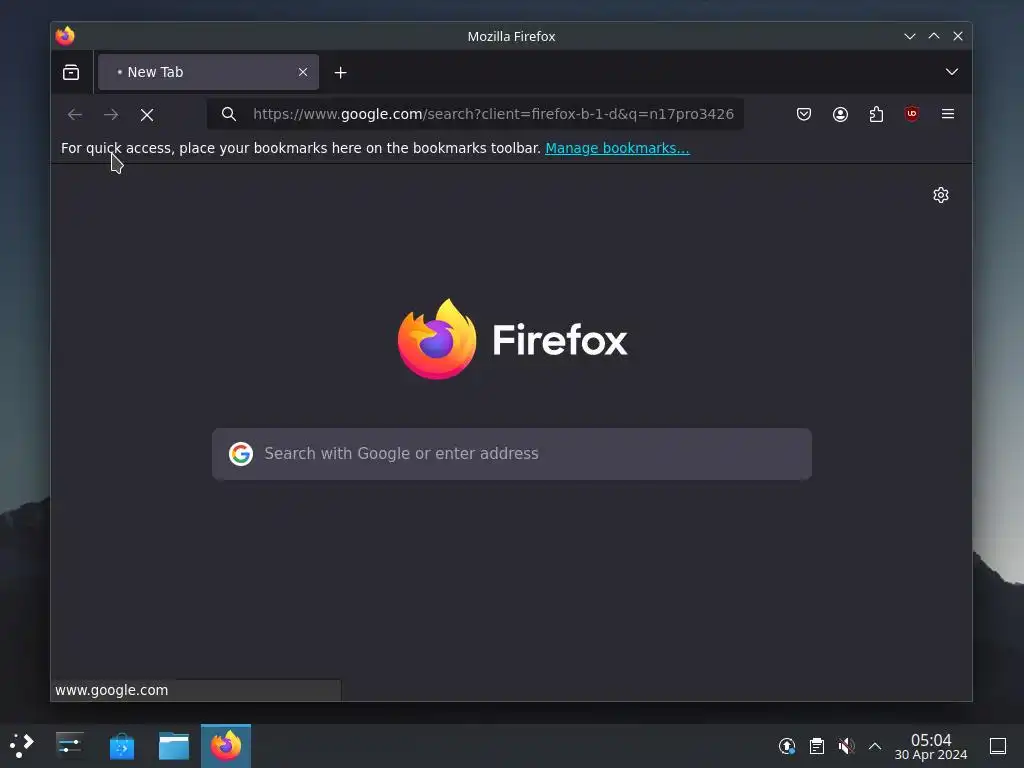Expand hidden system tray icons
The width and height of the screenshot is (1024, 768).
pyautogui.click(x=875, y=746)
